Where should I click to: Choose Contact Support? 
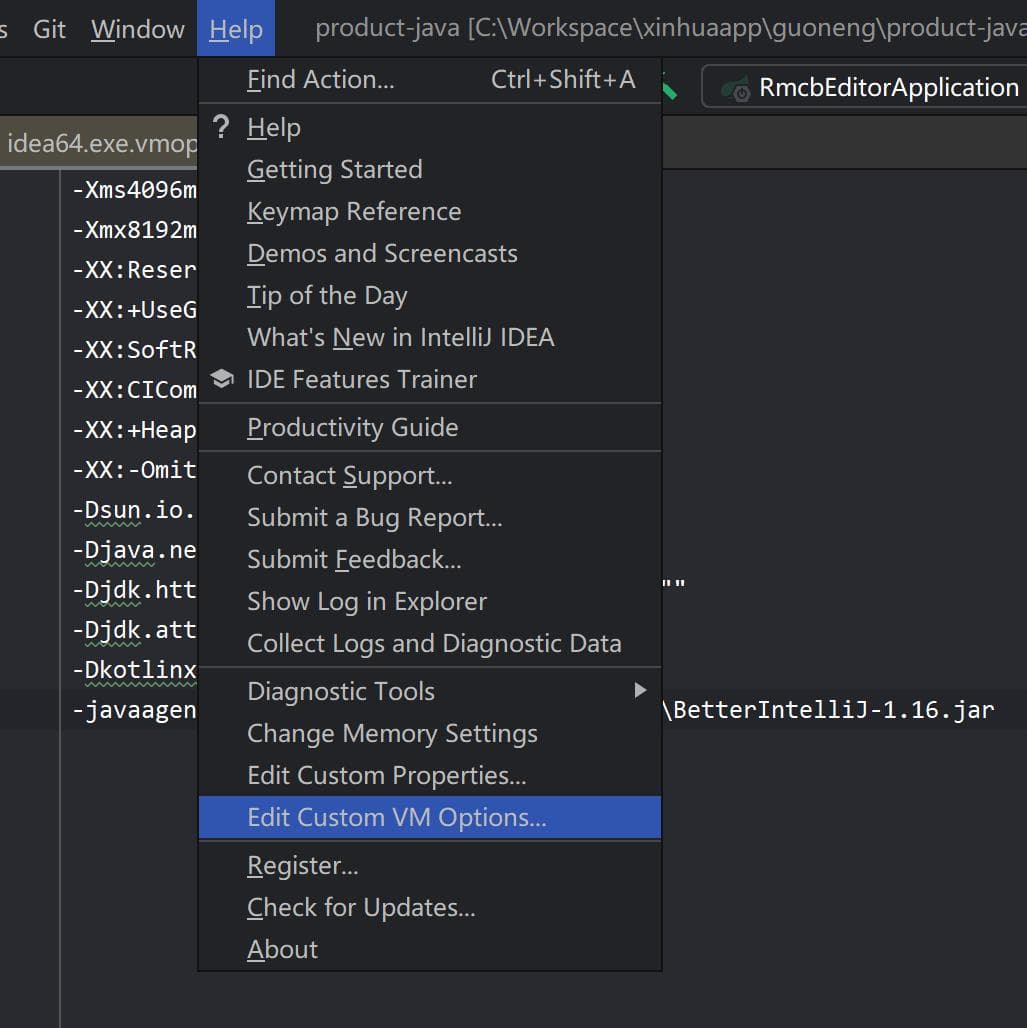coord(430,475)
